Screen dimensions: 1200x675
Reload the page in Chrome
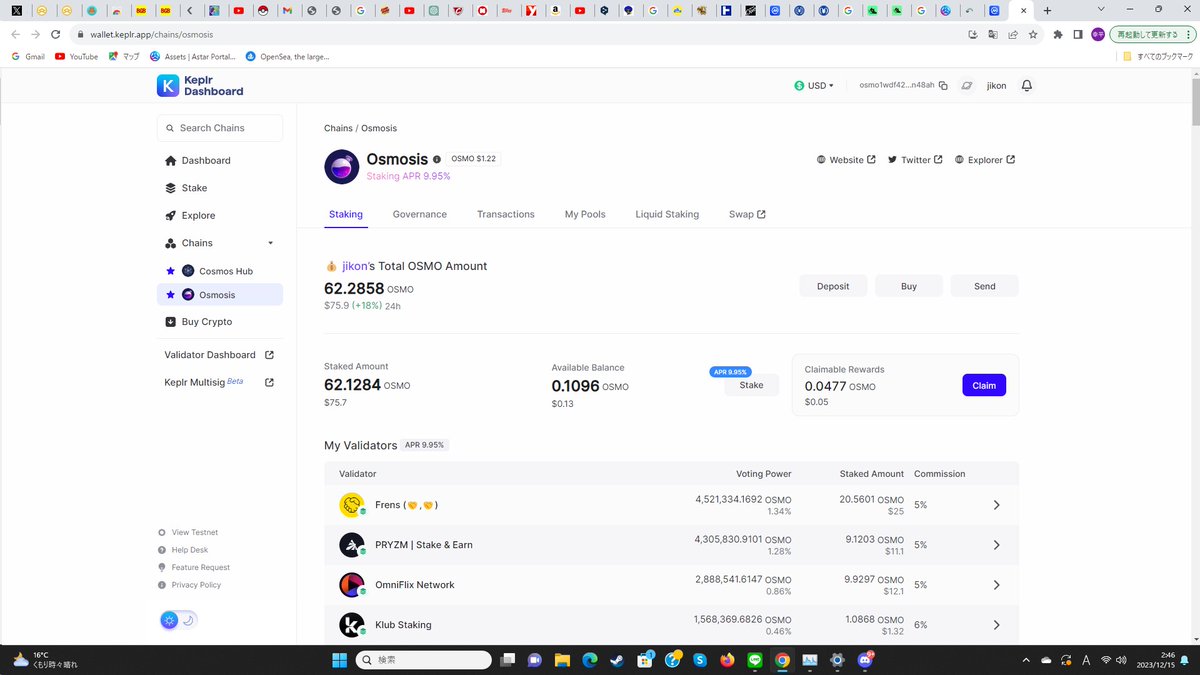[56, 34]
